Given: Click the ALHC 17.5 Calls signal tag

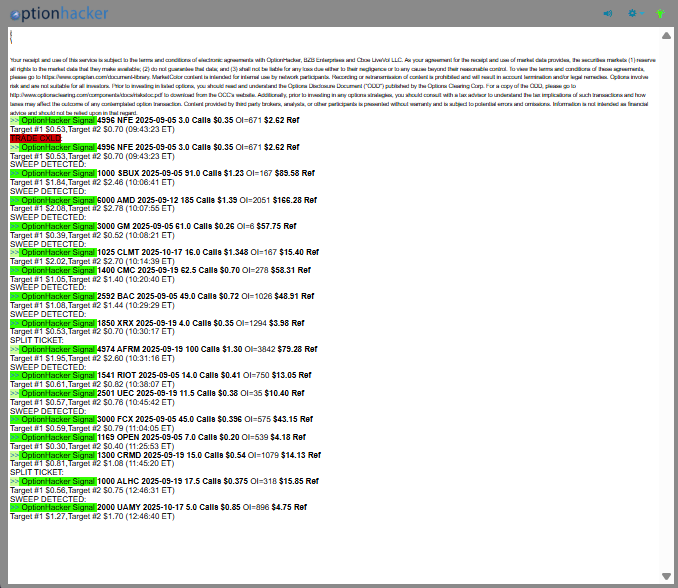Looking at the screenshot, I should (x=58, y=482).
